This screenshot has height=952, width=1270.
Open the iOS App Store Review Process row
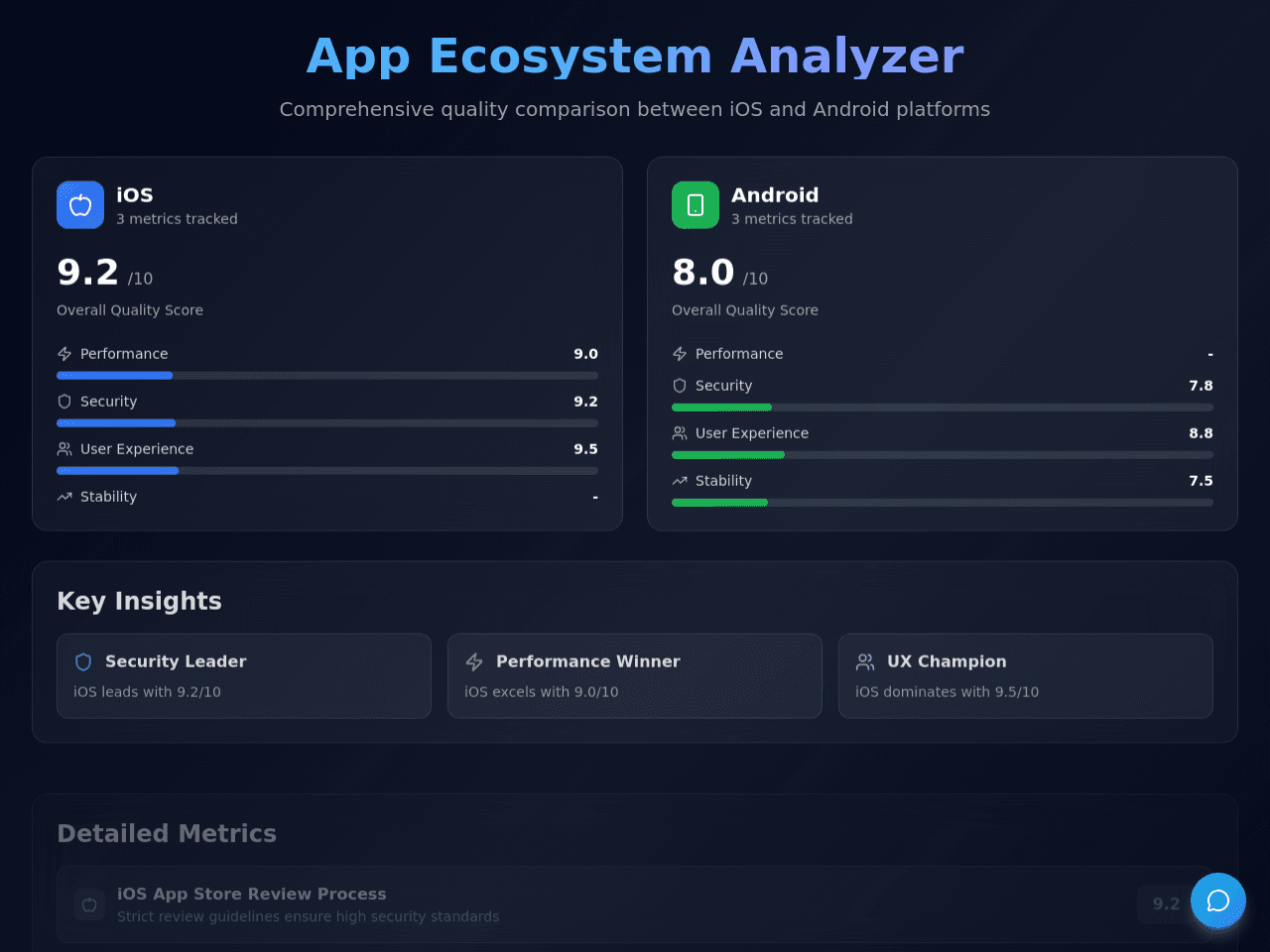(635, 904)
